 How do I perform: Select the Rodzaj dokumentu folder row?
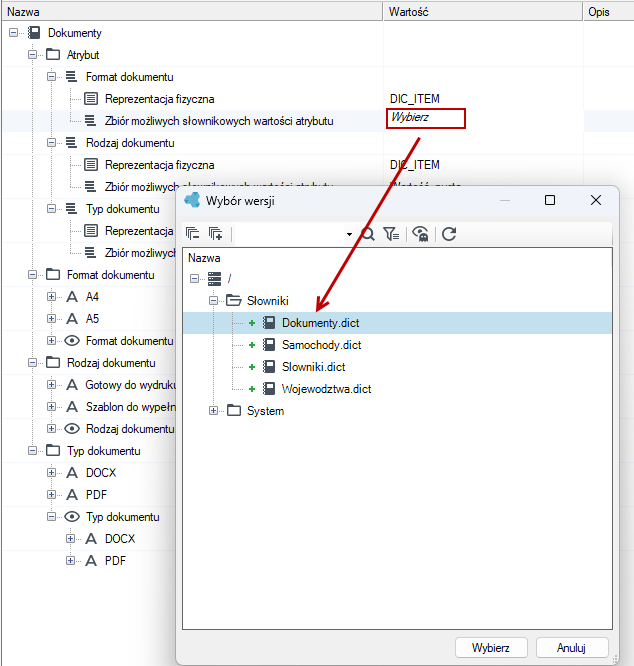(x=111, y=363)
